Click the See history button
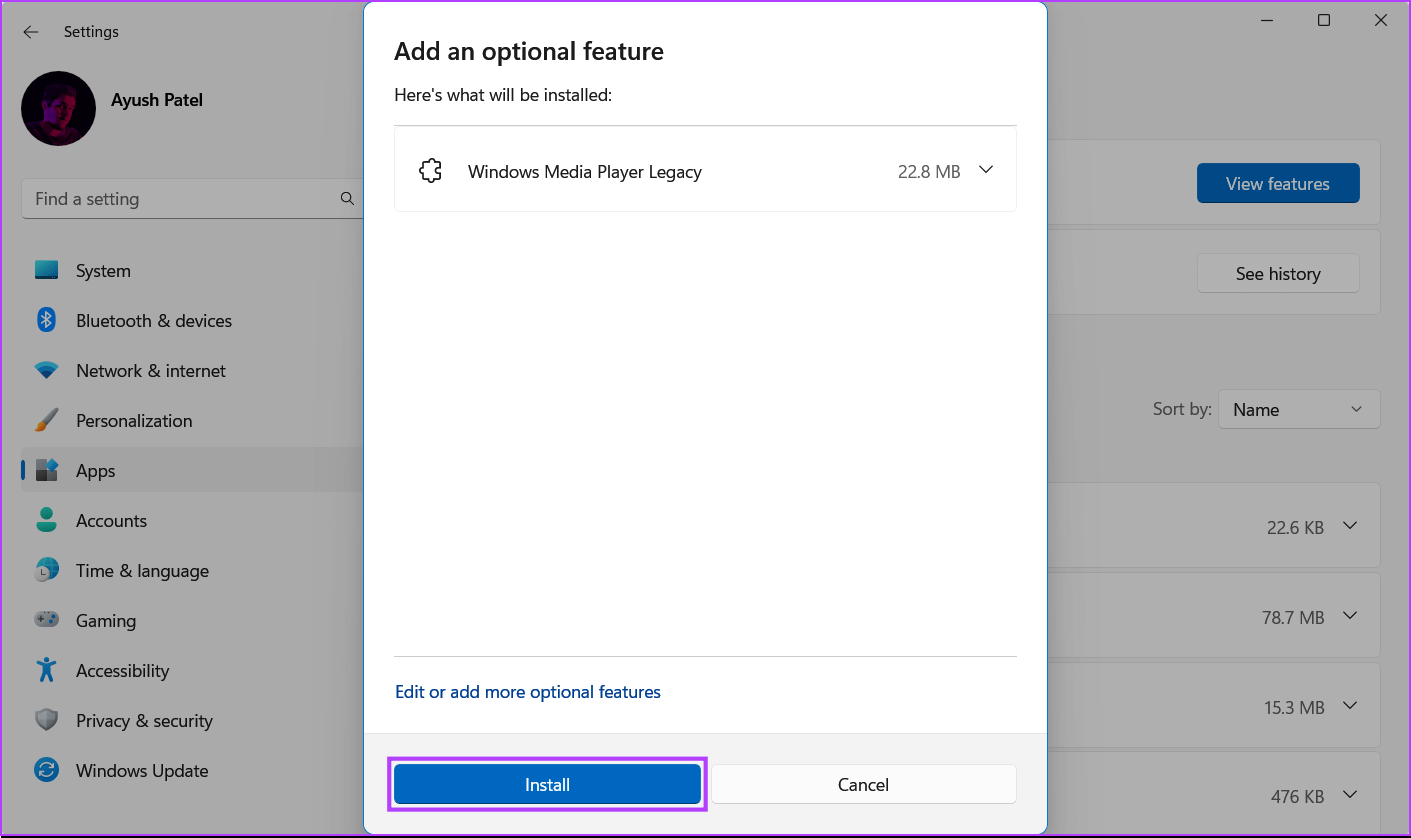 1278,274
